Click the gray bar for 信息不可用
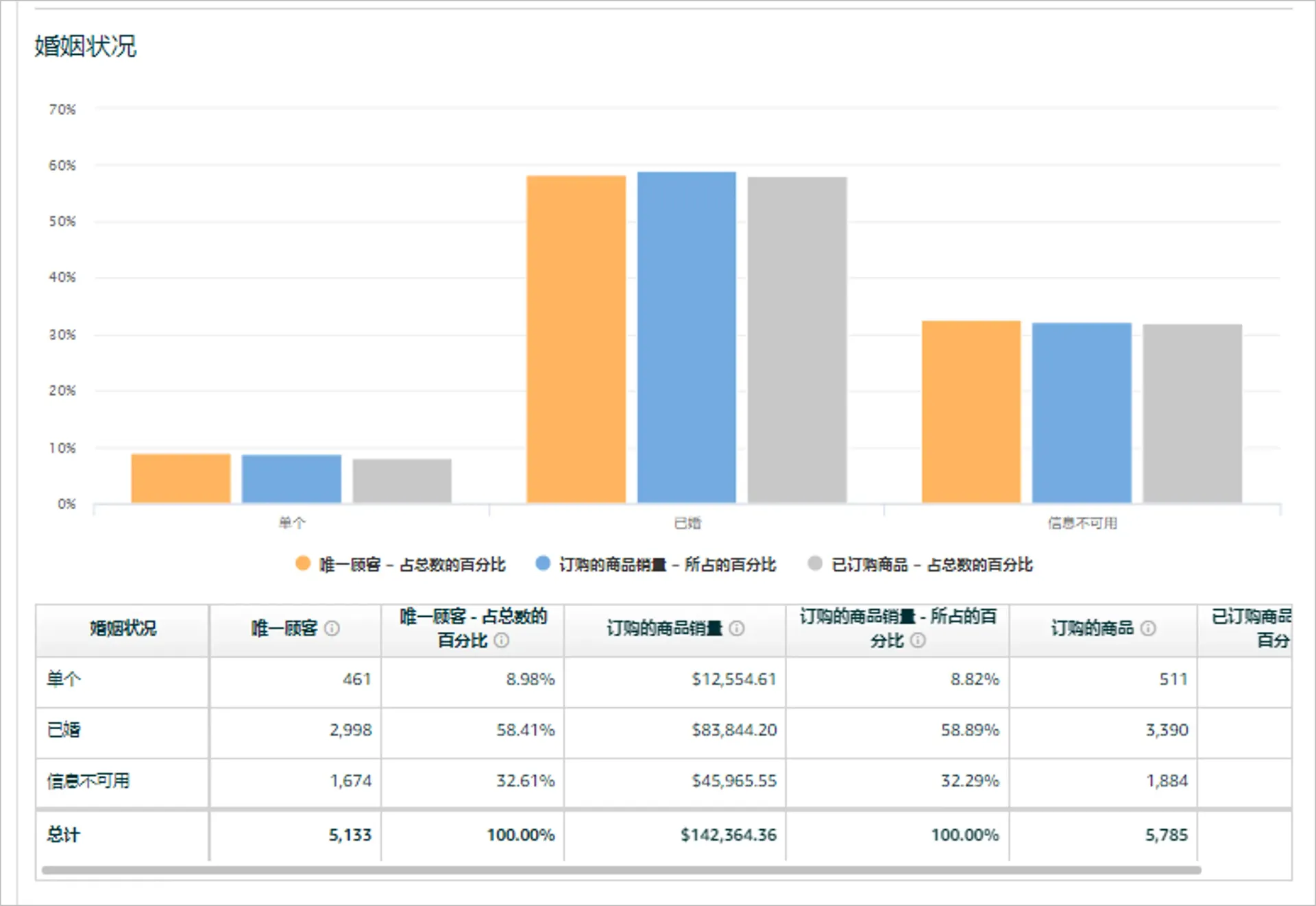Screen dimensions: 1316x906 1193,413
